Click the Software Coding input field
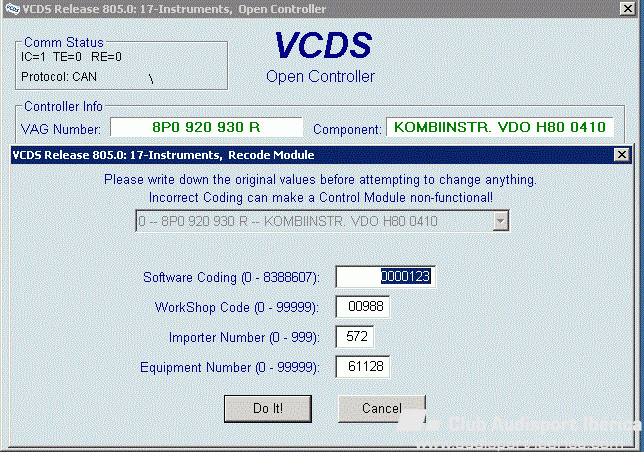The image size is (644, 452). pyautogui.click(x=385, y=277)
